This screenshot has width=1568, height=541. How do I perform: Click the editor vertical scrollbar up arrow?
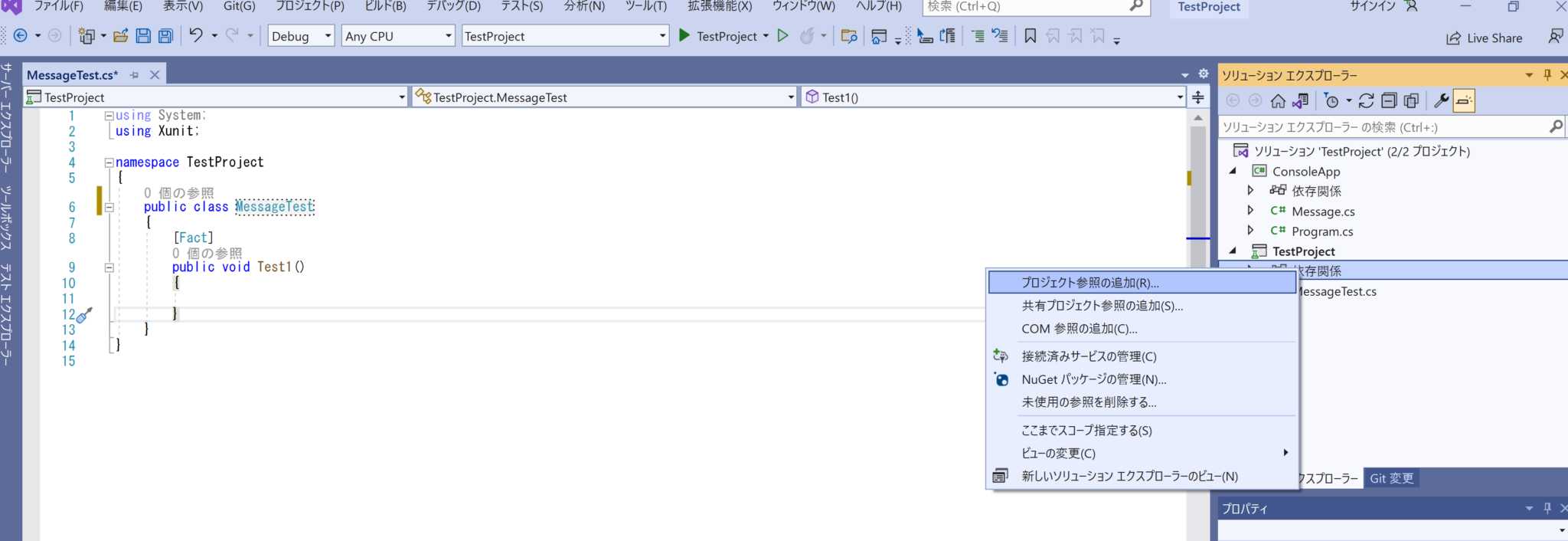click(1197, 118)
